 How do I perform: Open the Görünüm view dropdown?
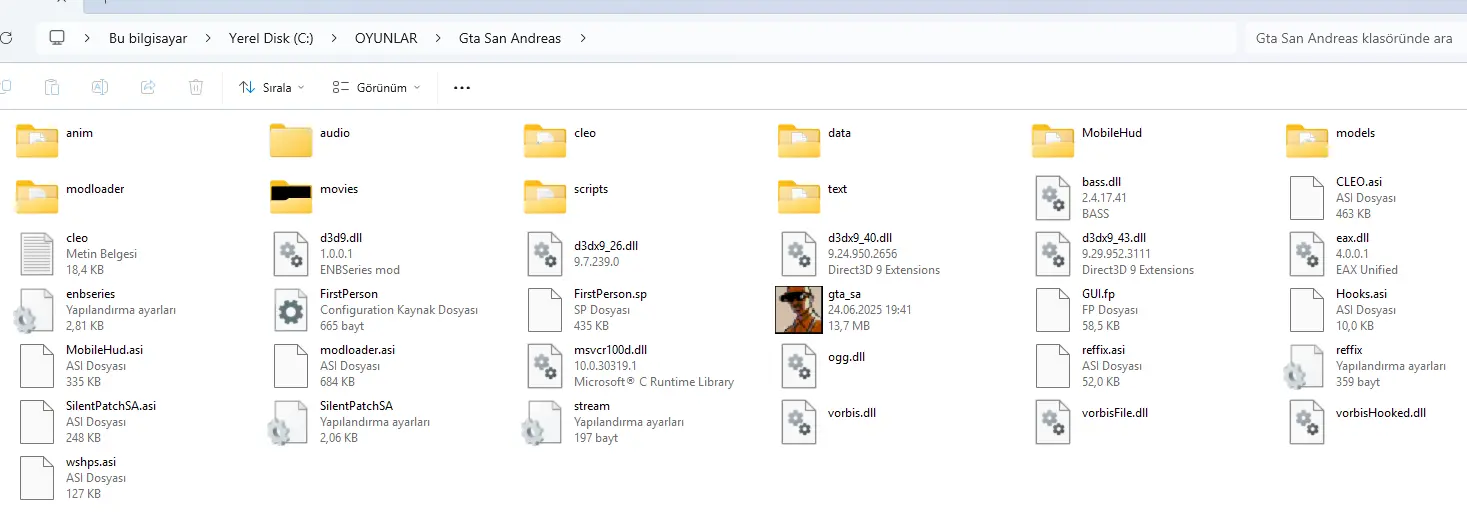tap(377, 87)
